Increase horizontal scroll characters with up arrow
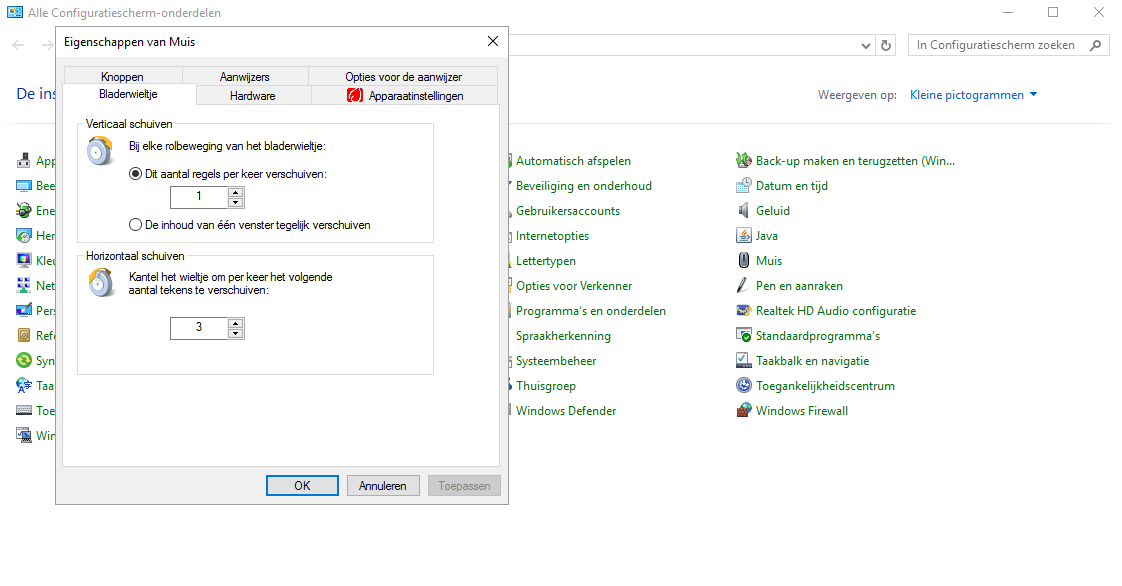The height and width of the screenshot is (586, 1122). click(x=235, y=323)
